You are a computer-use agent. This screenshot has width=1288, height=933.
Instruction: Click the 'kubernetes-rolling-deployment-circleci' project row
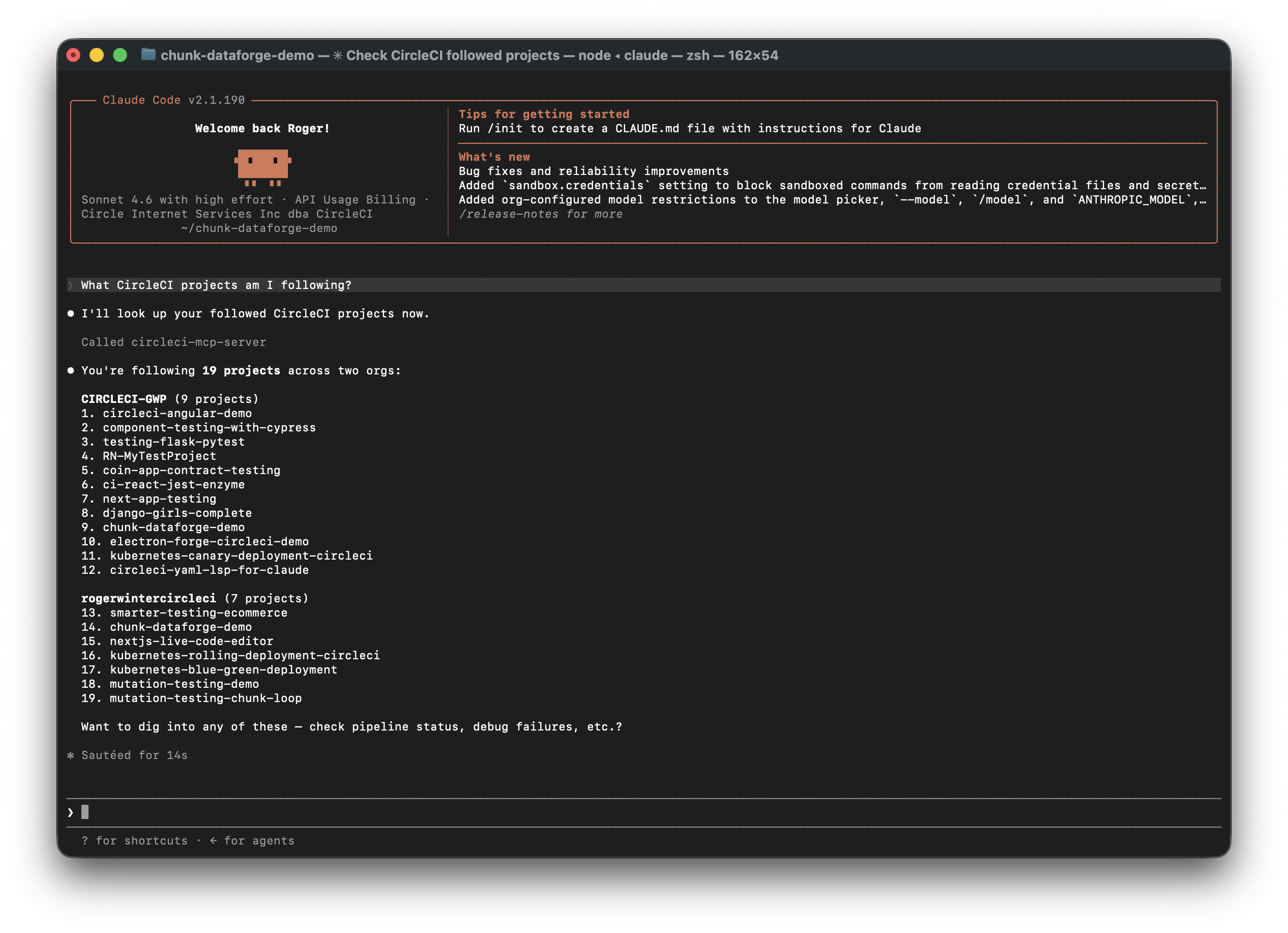[x=230, y=655]
